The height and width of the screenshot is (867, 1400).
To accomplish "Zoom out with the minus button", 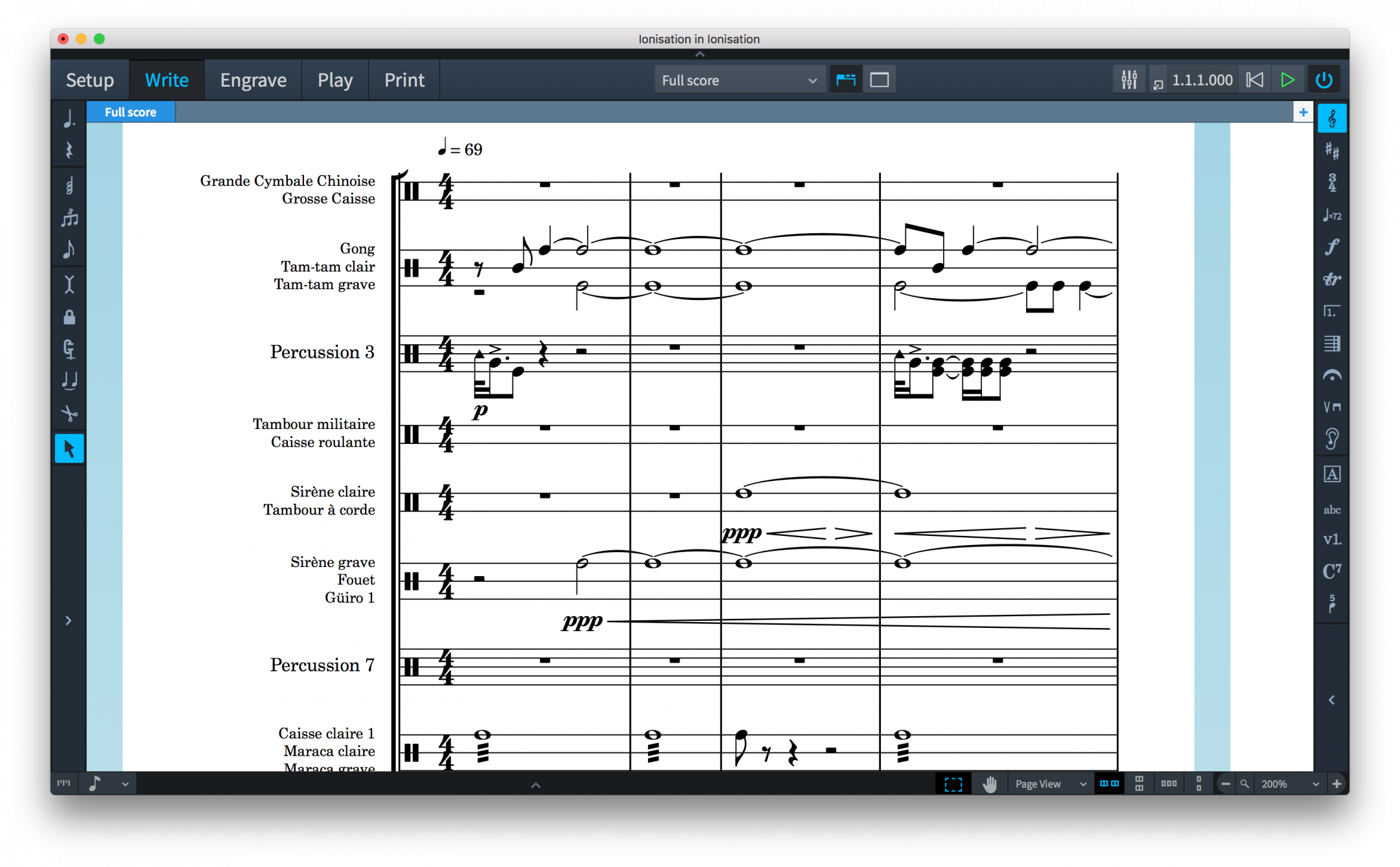I will pos(1225,784).
